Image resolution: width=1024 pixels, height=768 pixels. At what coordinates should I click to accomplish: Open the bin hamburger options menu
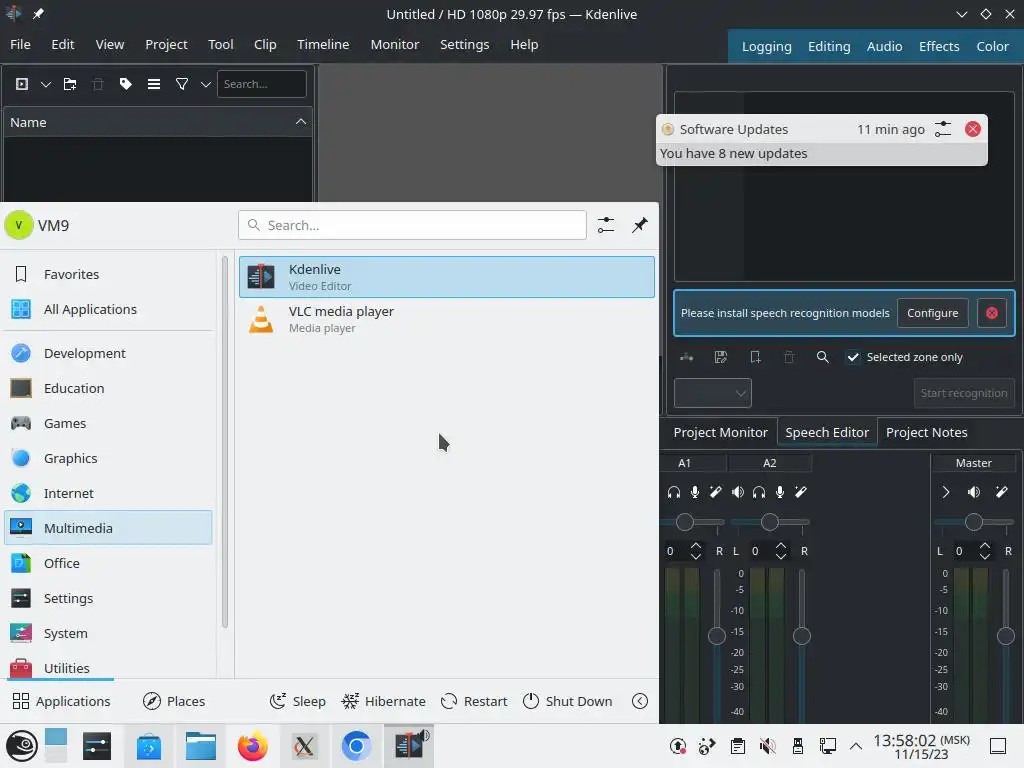click(x=154, y=84)
